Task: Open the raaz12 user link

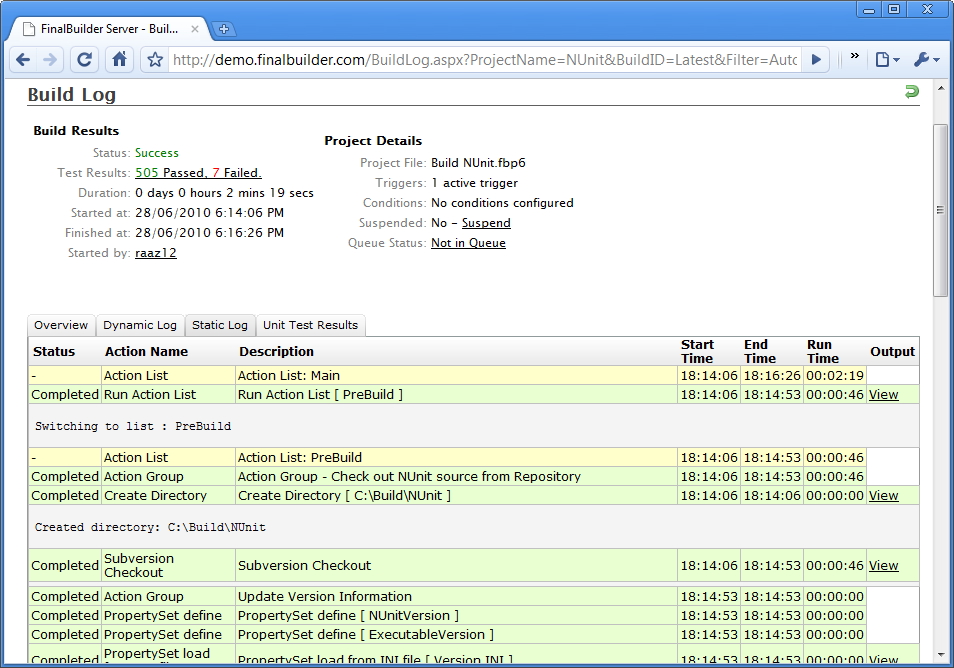Action: [x=156, y=253]
